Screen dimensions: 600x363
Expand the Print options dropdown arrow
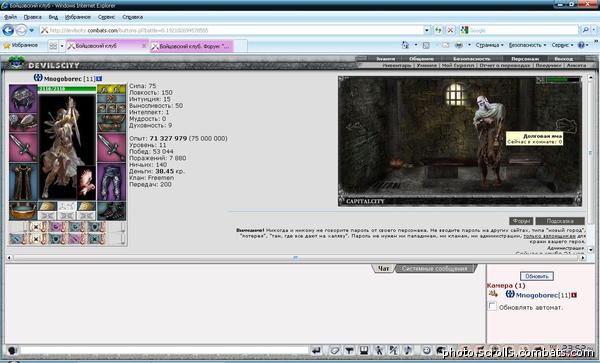click(x=469, y=45)
